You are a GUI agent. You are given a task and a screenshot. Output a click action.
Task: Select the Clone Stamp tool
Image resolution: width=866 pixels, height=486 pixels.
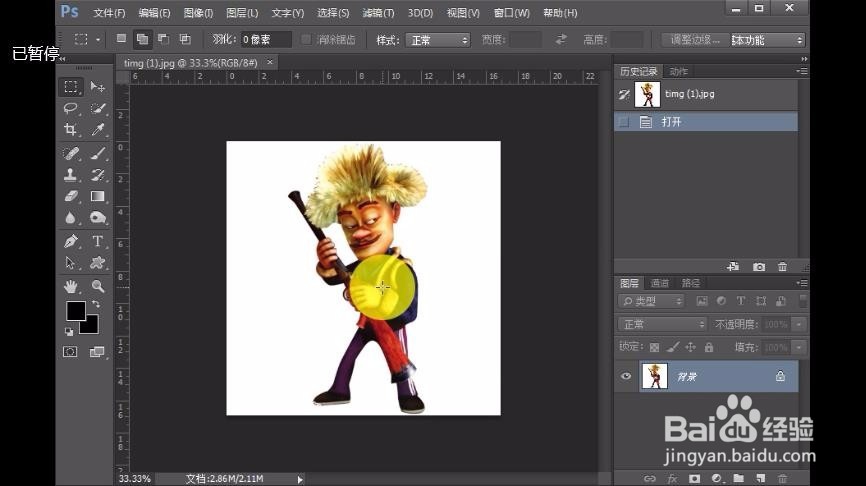(70, 175)
